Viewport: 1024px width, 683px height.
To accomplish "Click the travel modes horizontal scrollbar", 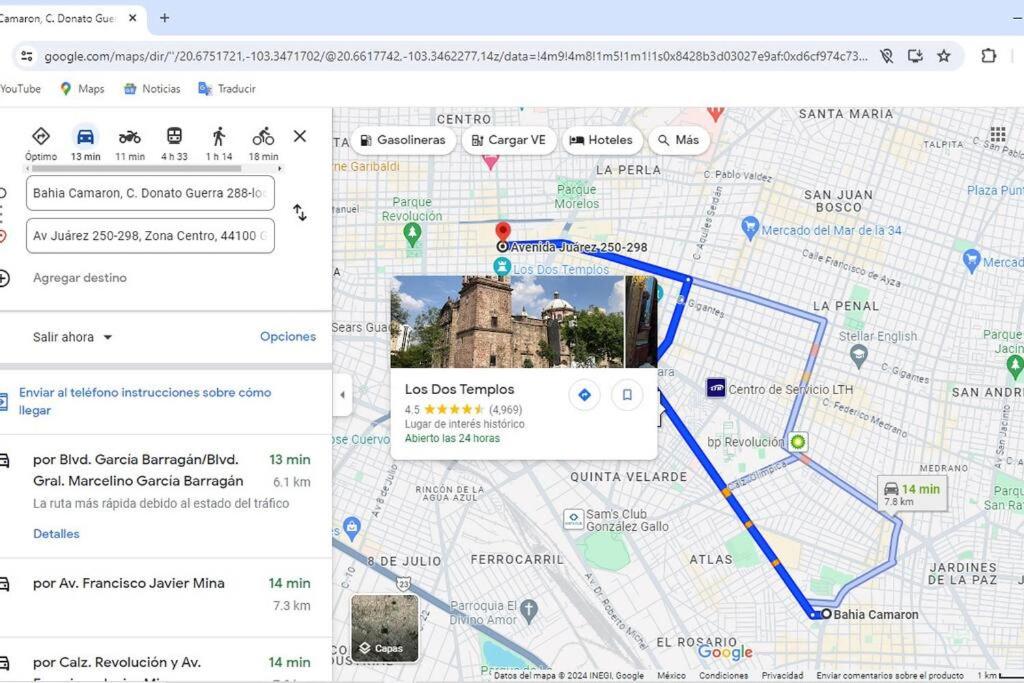I will [x=136, y=168].
